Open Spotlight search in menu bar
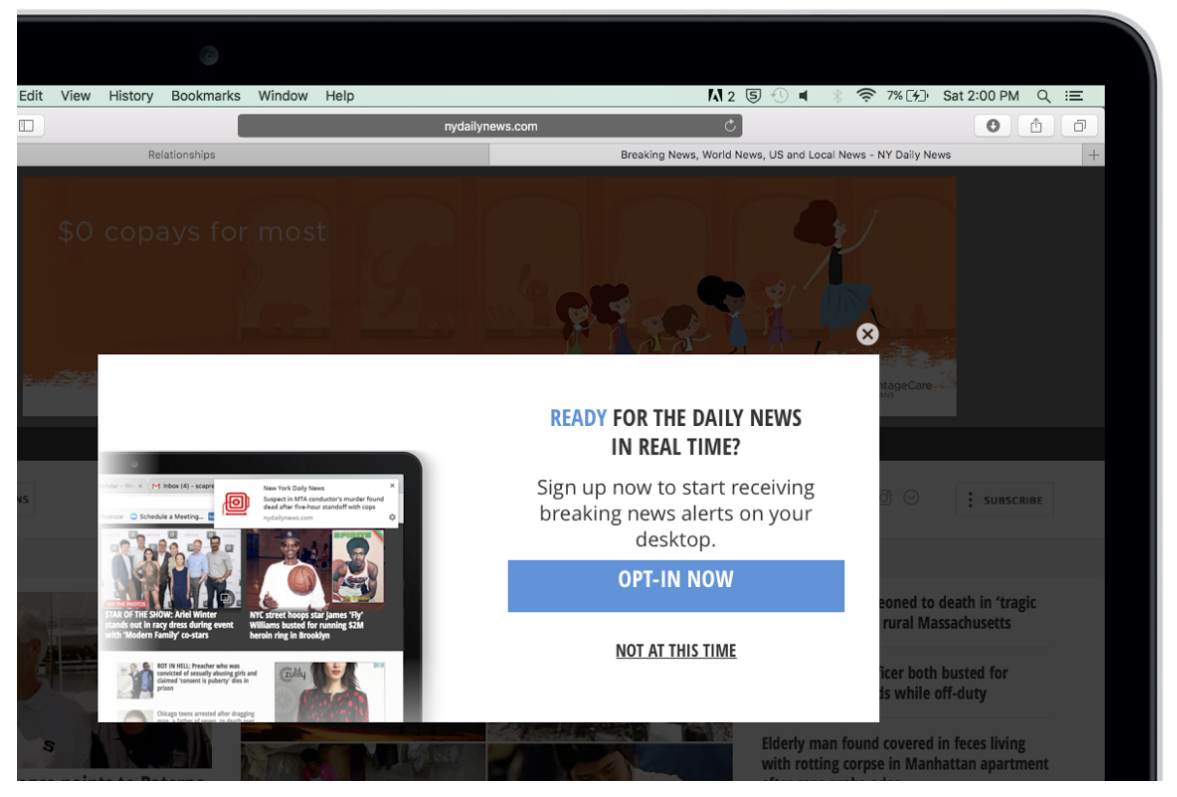 [x=1043, y=96]
